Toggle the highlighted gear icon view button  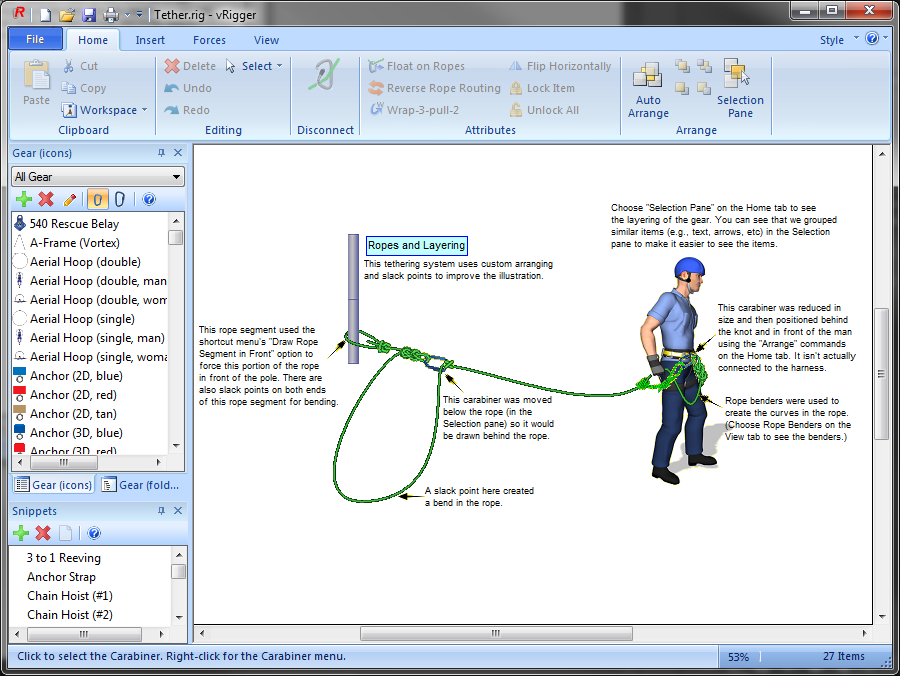(98, 200)
